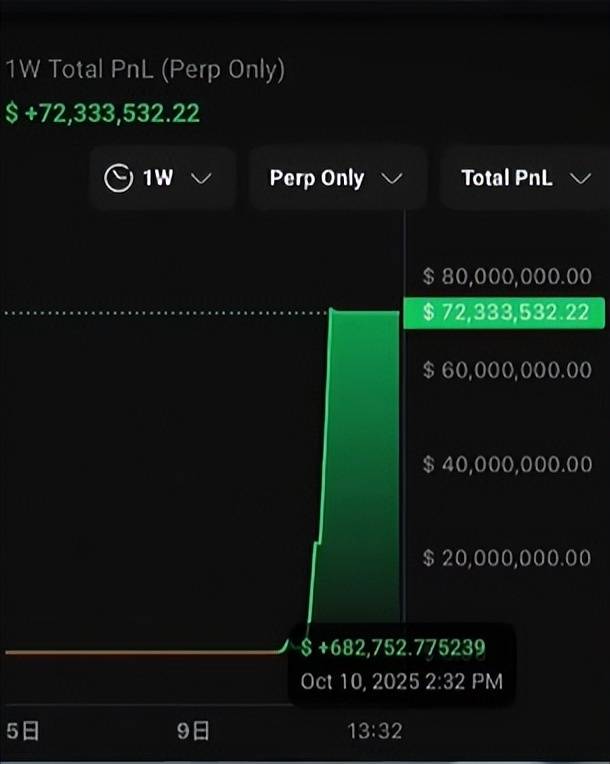Select the Perp Only filter label
Viewport: 610px width, 764px height.
tap(317, 179)
